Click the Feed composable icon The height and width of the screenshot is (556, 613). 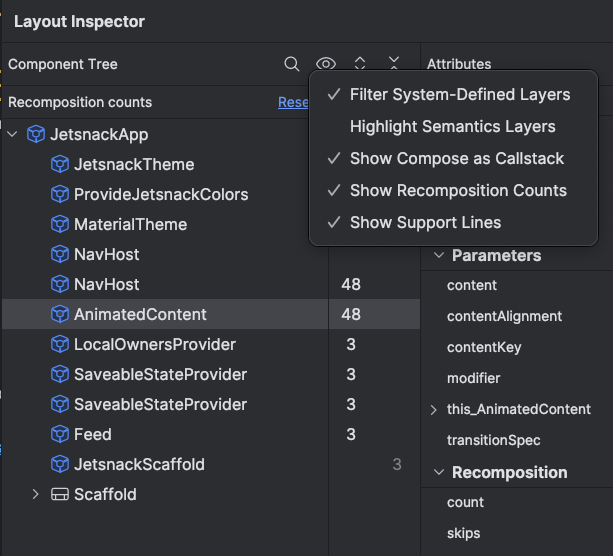click(60, 434)
